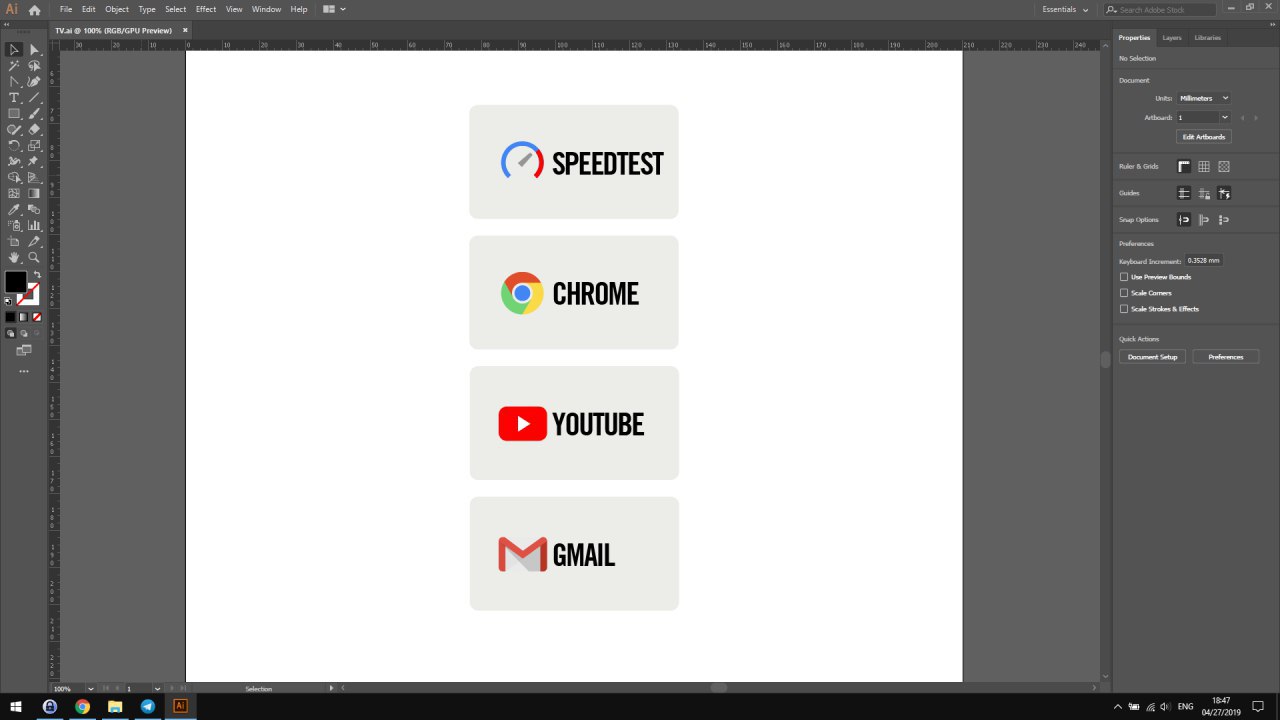Select the Eyedropper tool

[x=14, y=209]
